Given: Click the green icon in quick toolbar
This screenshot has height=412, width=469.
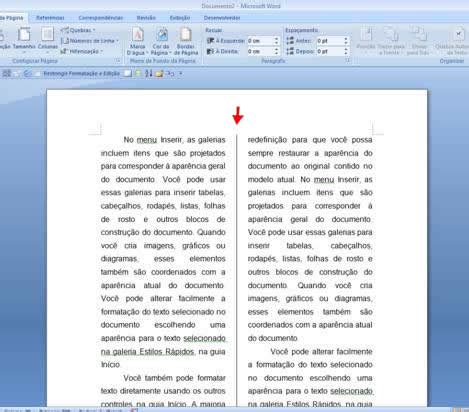Looking at the screenshot, I should [x=138, y=73].
